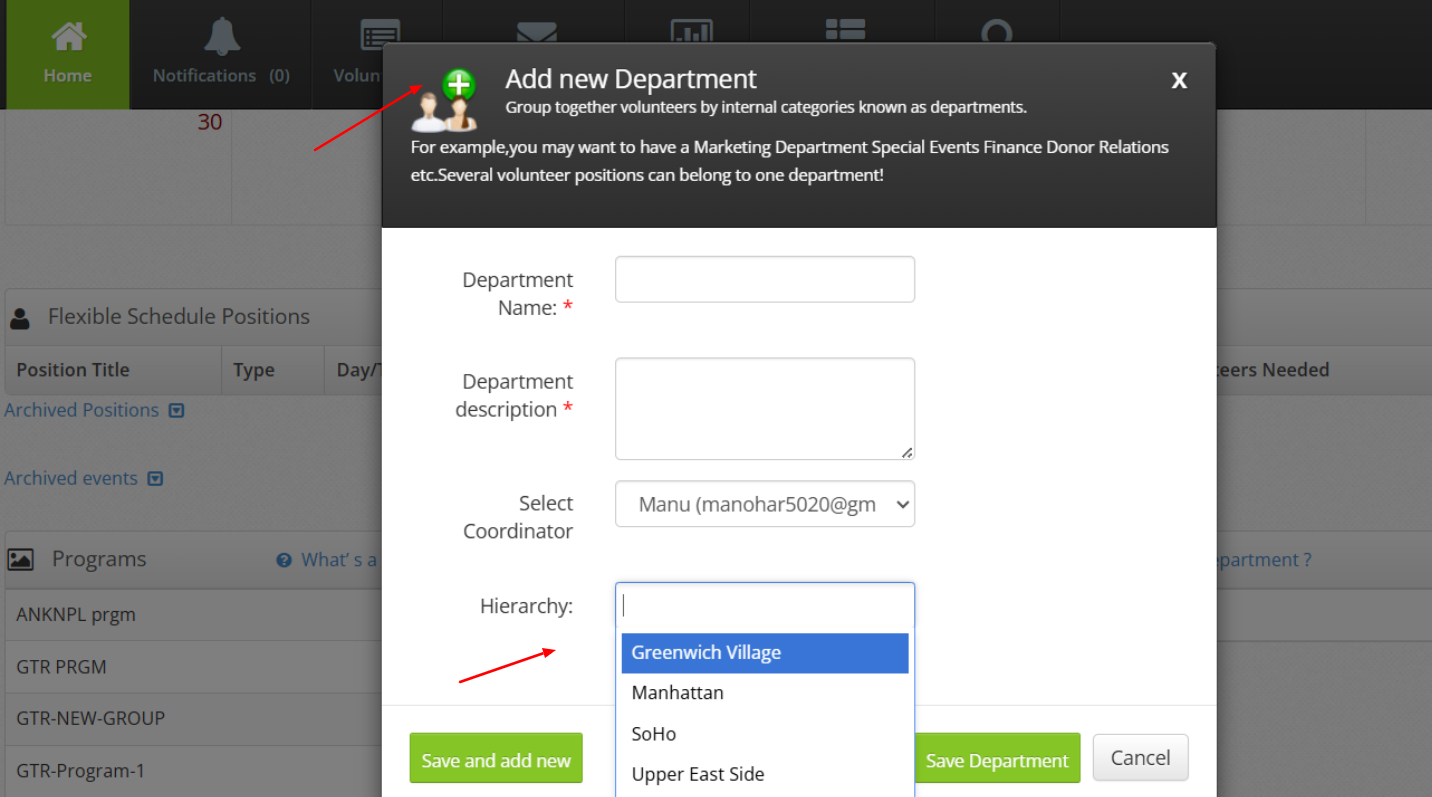Click the Hierarchy search input box

click(764, 606)
